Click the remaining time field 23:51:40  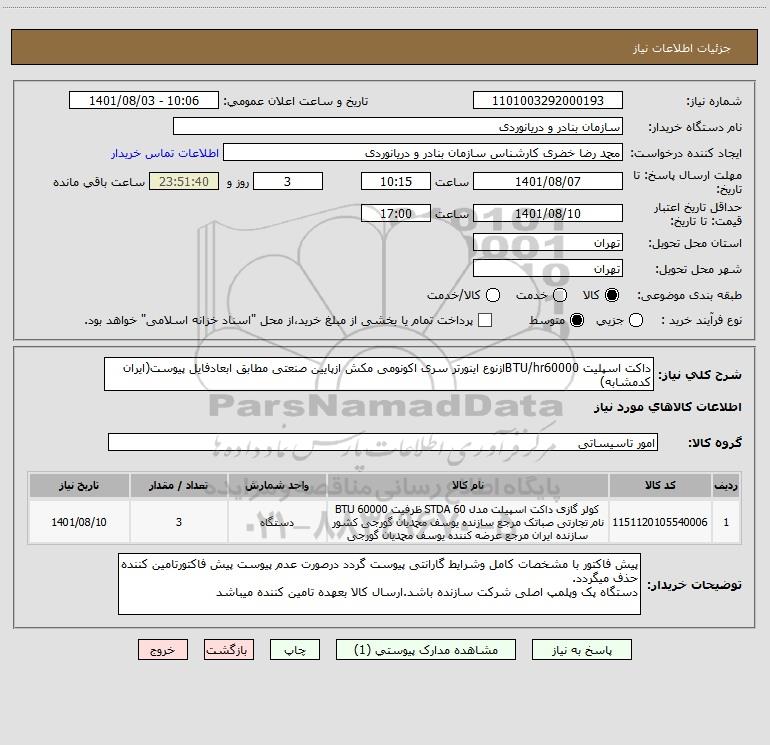pyautogui.click(x=184, y=182)
